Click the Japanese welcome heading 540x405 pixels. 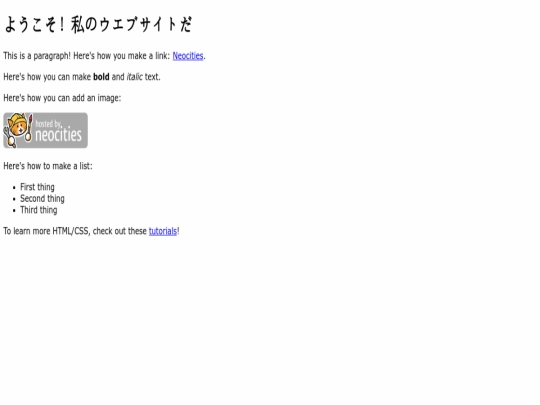click(98, 25)
